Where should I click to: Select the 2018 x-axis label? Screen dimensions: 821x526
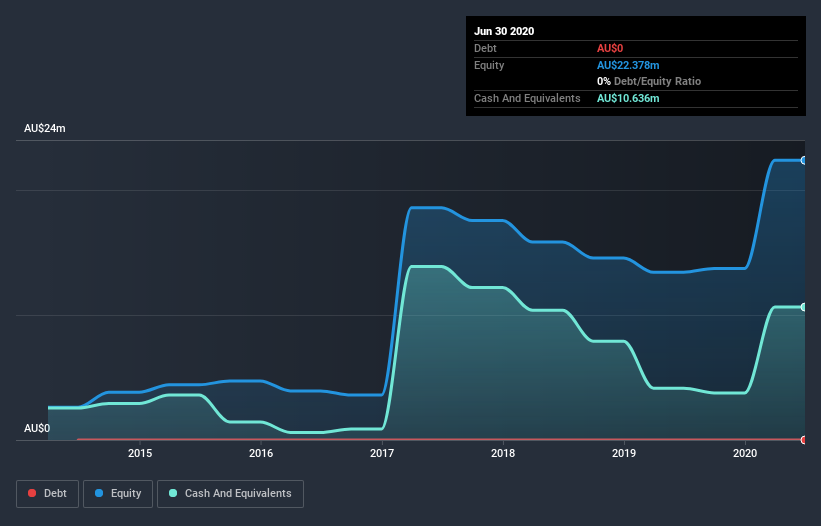(x=503, y=453)
